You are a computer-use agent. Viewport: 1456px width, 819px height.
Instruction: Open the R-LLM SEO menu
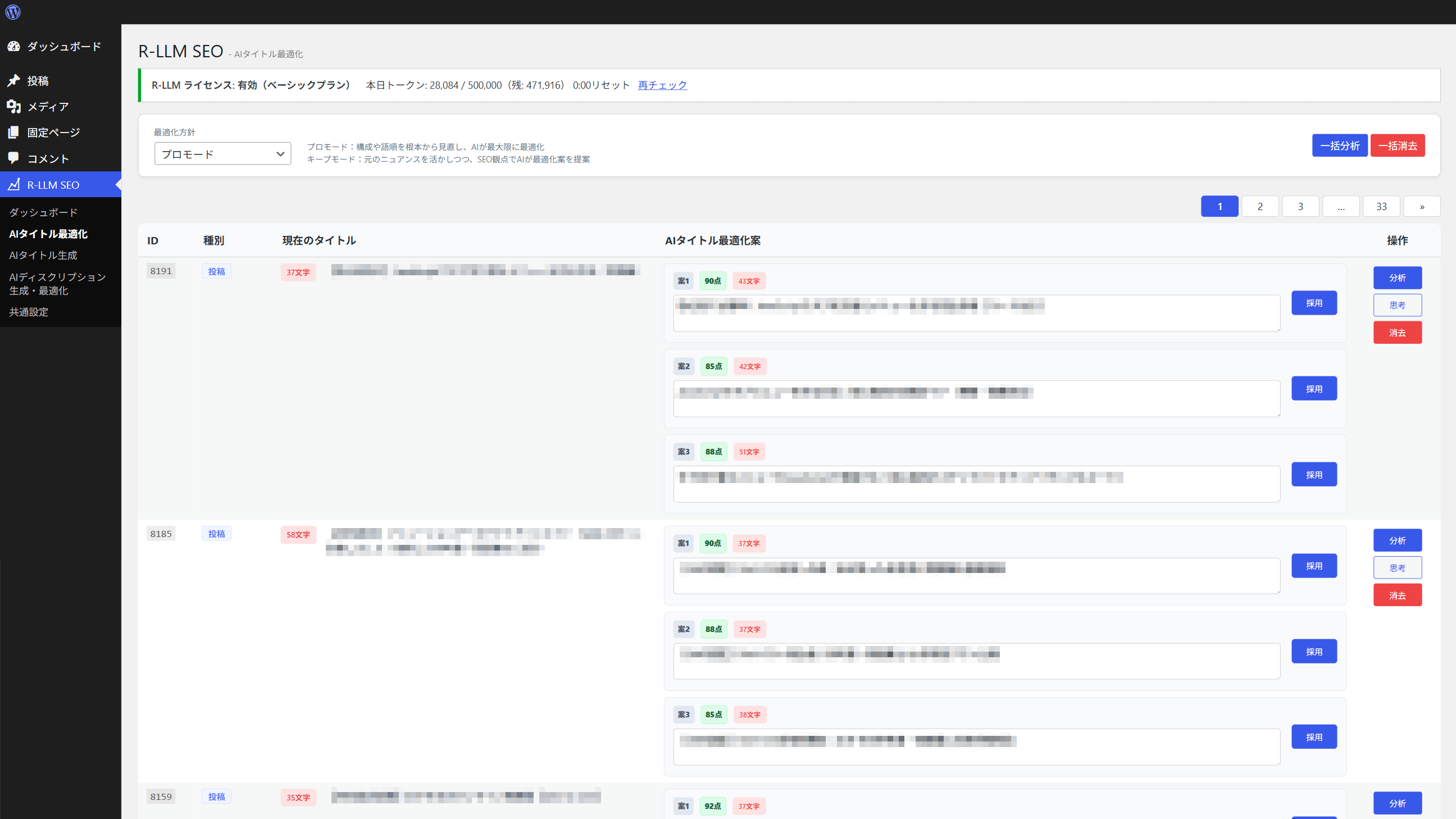(61, 184)
